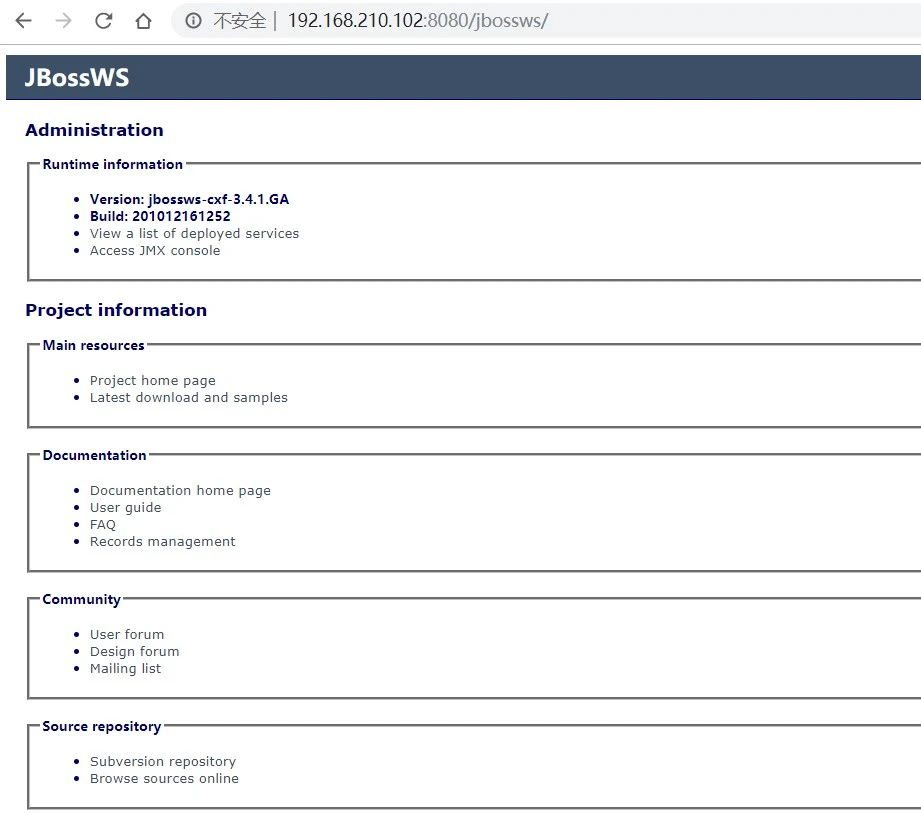The image size is (921, 815).
Task: Open the Mailing list link
Action: (x=125, y=668)
